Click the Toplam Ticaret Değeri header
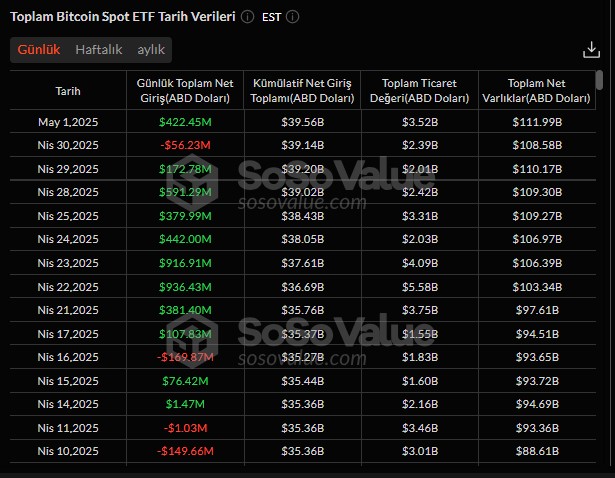The width and height of the screenshot is (615, 478). [x=420, y=91]
